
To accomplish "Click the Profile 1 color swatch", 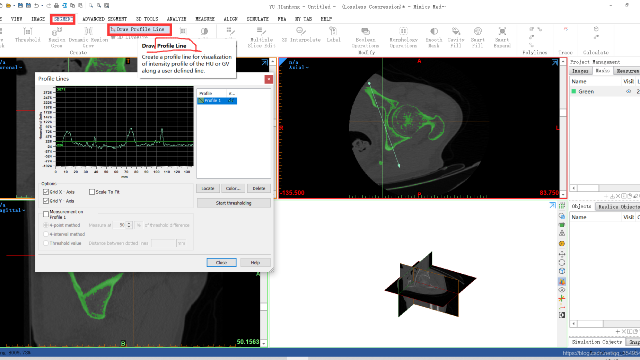I will [x=201, y=100].
